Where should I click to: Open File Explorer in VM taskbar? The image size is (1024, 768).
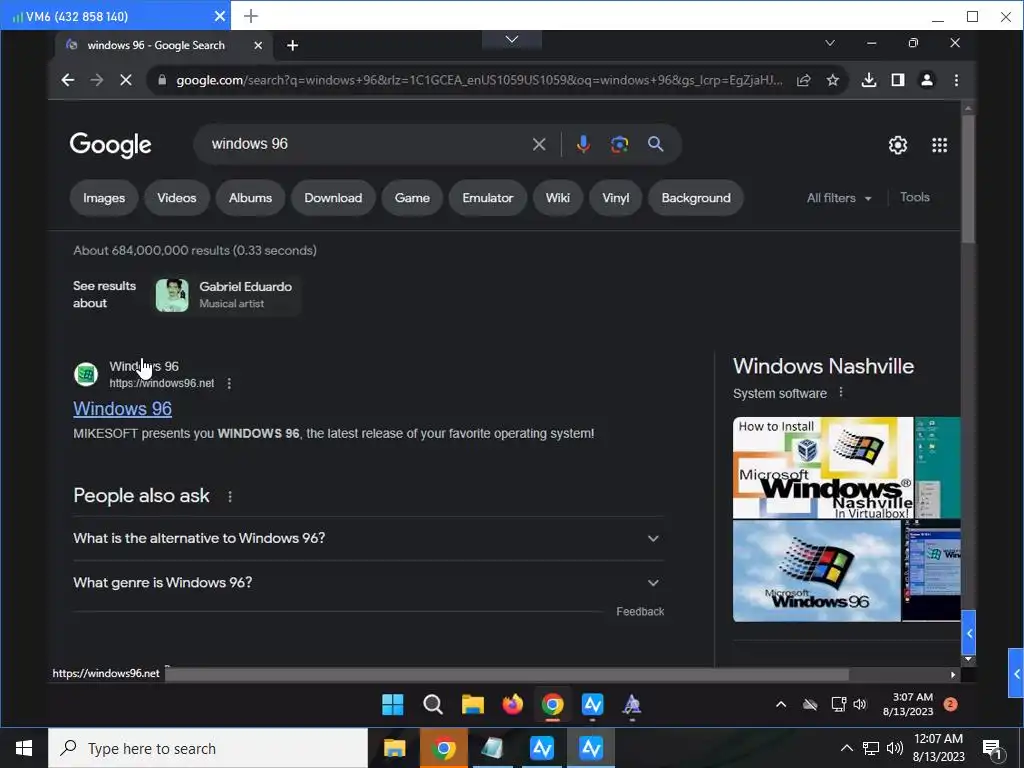(x=473, y=705)
